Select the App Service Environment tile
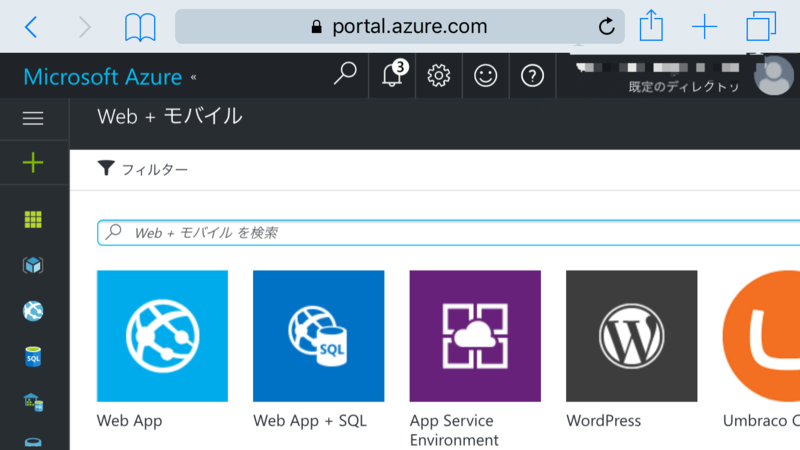The image size is (800, 450). 475,336
